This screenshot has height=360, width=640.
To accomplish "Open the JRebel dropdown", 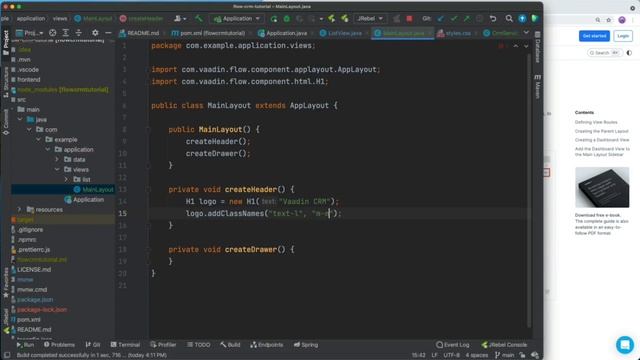I will pyautogui.click(x=370, y=18).
